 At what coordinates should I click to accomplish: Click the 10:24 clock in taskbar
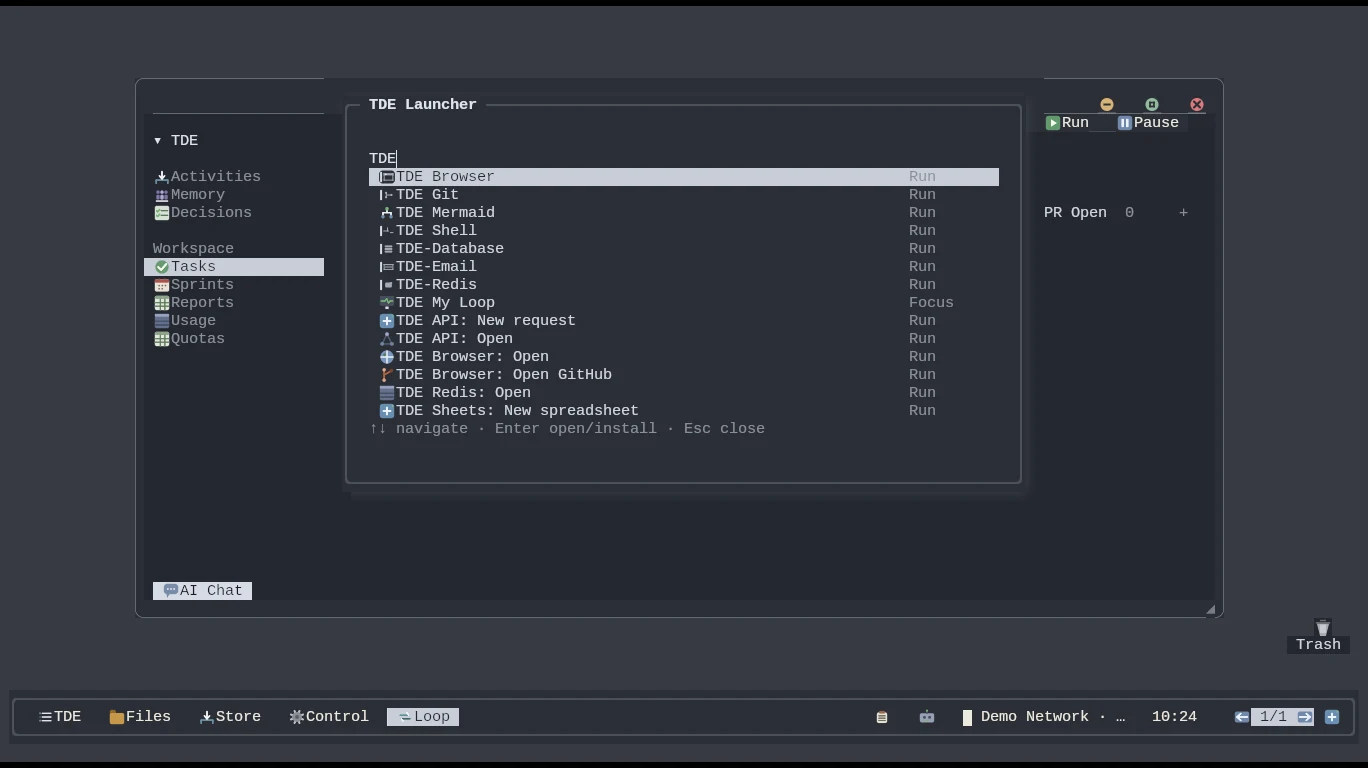coord(1174,717)
